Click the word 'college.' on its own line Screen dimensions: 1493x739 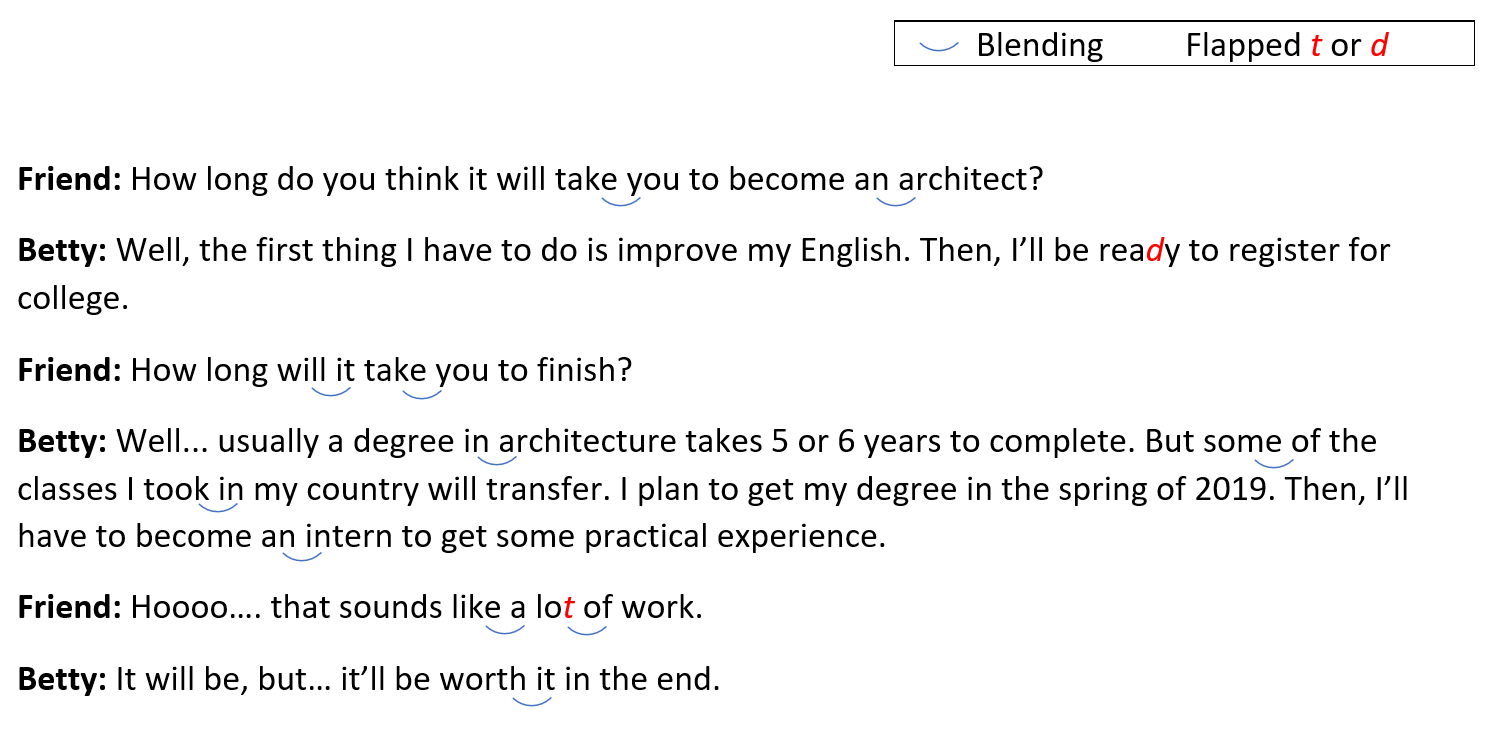73,298
